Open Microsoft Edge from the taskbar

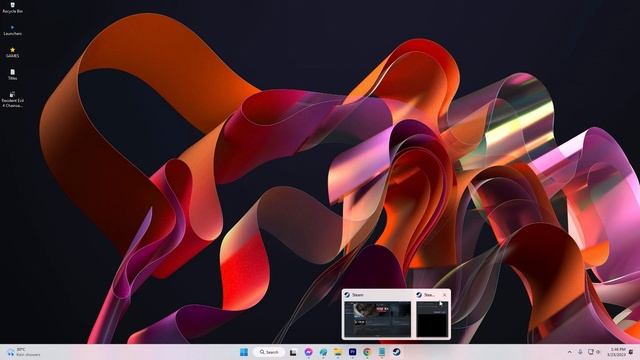[323, 352]
